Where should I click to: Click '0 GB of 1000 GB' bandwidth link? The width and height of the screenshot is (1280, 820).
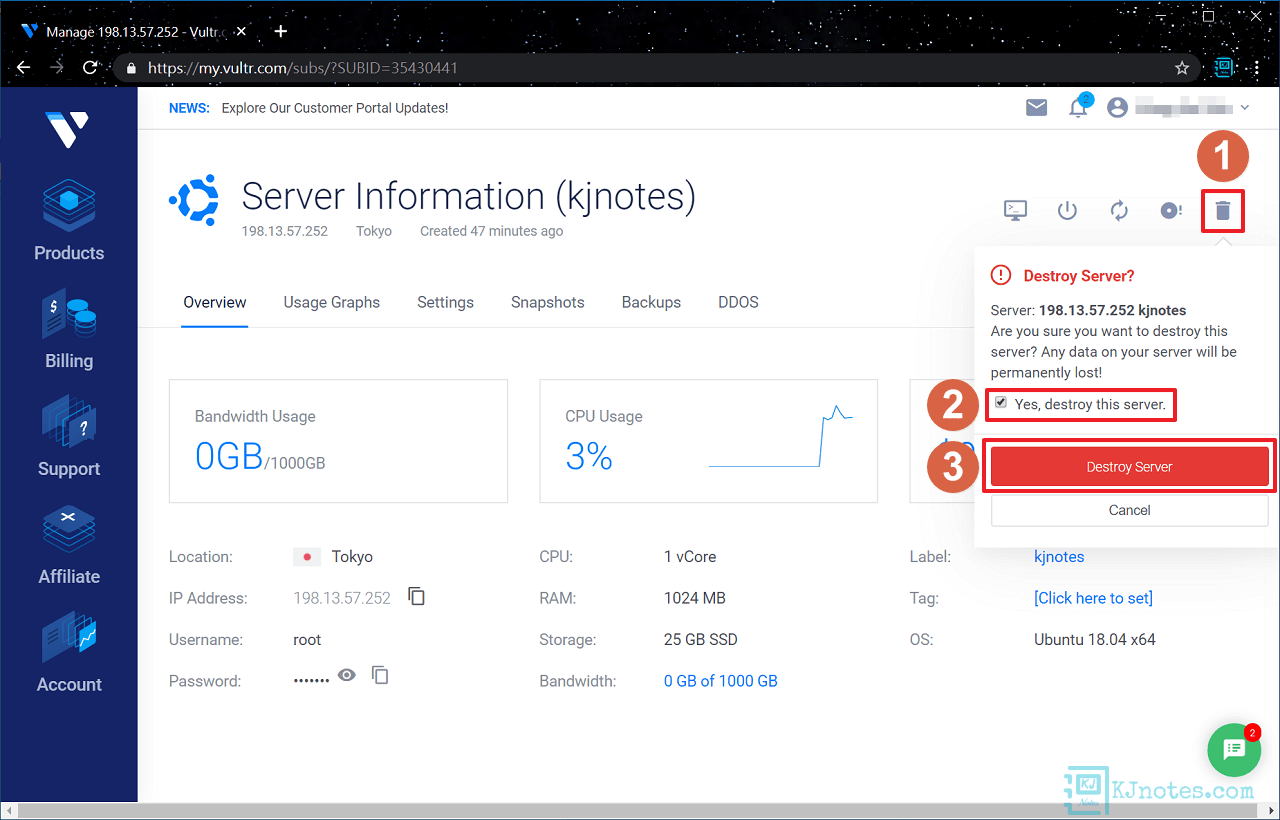point(721,681)
